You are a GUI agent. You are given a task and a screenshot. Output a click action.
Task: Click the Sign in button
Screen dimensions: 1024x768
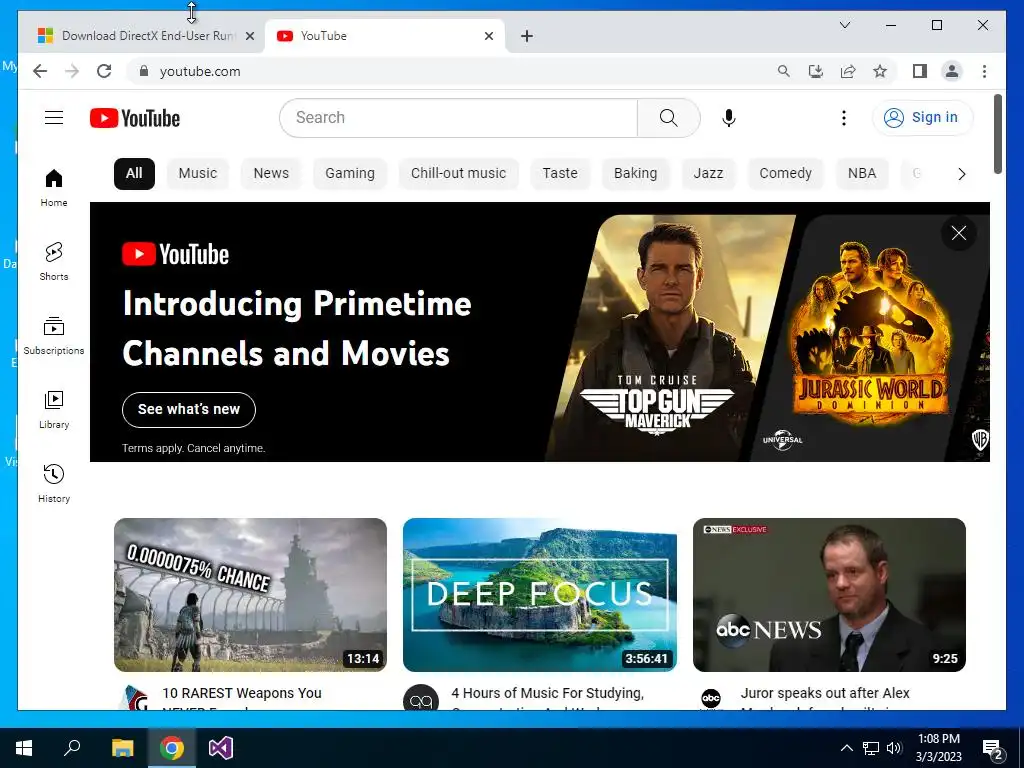point(922,118)
